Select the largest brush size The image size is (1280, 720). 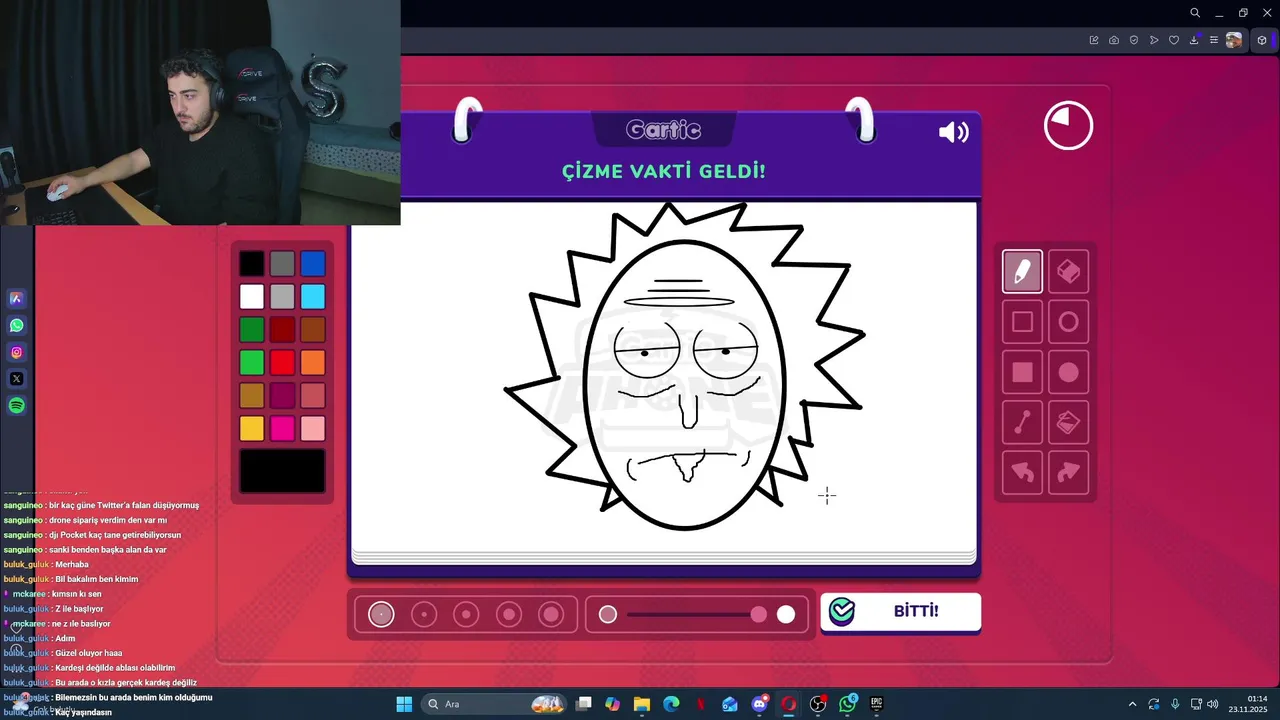551,614
